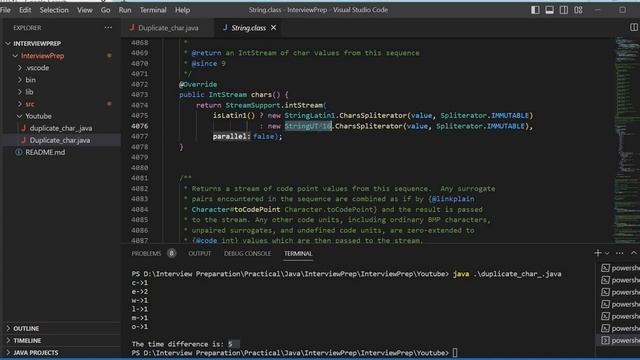Click the problems count badge 8
640x360 pixels.
pyautogui.click(x=171, y=253)
